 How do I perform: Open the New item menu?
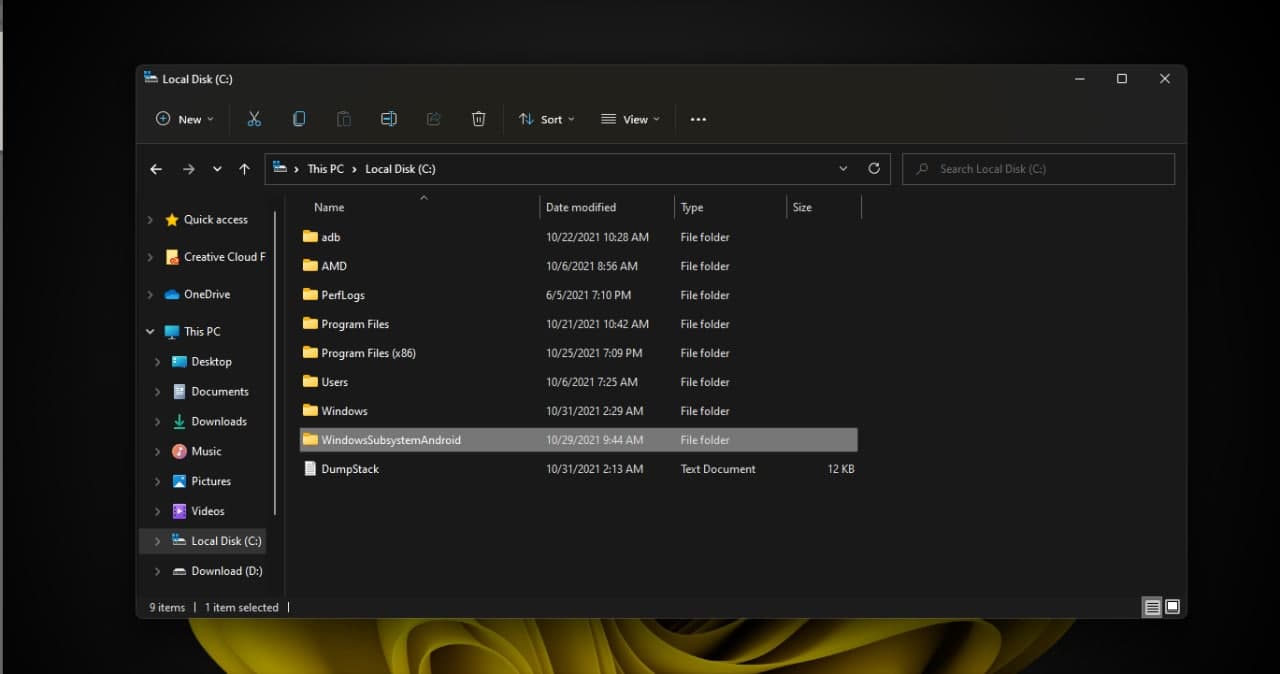[x=184, y=119]
